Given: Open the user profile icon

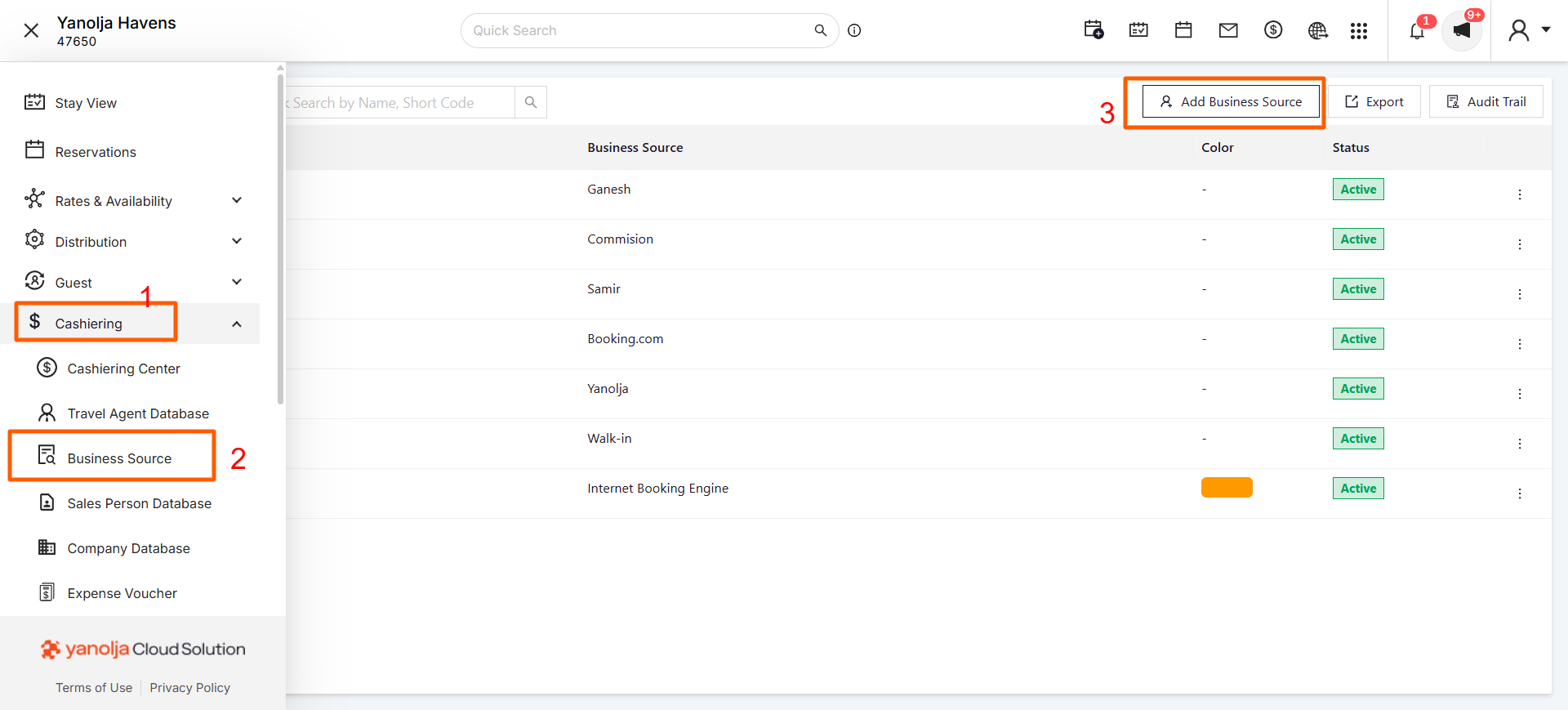Looking at the screenshot, I should pos(1518,30).
